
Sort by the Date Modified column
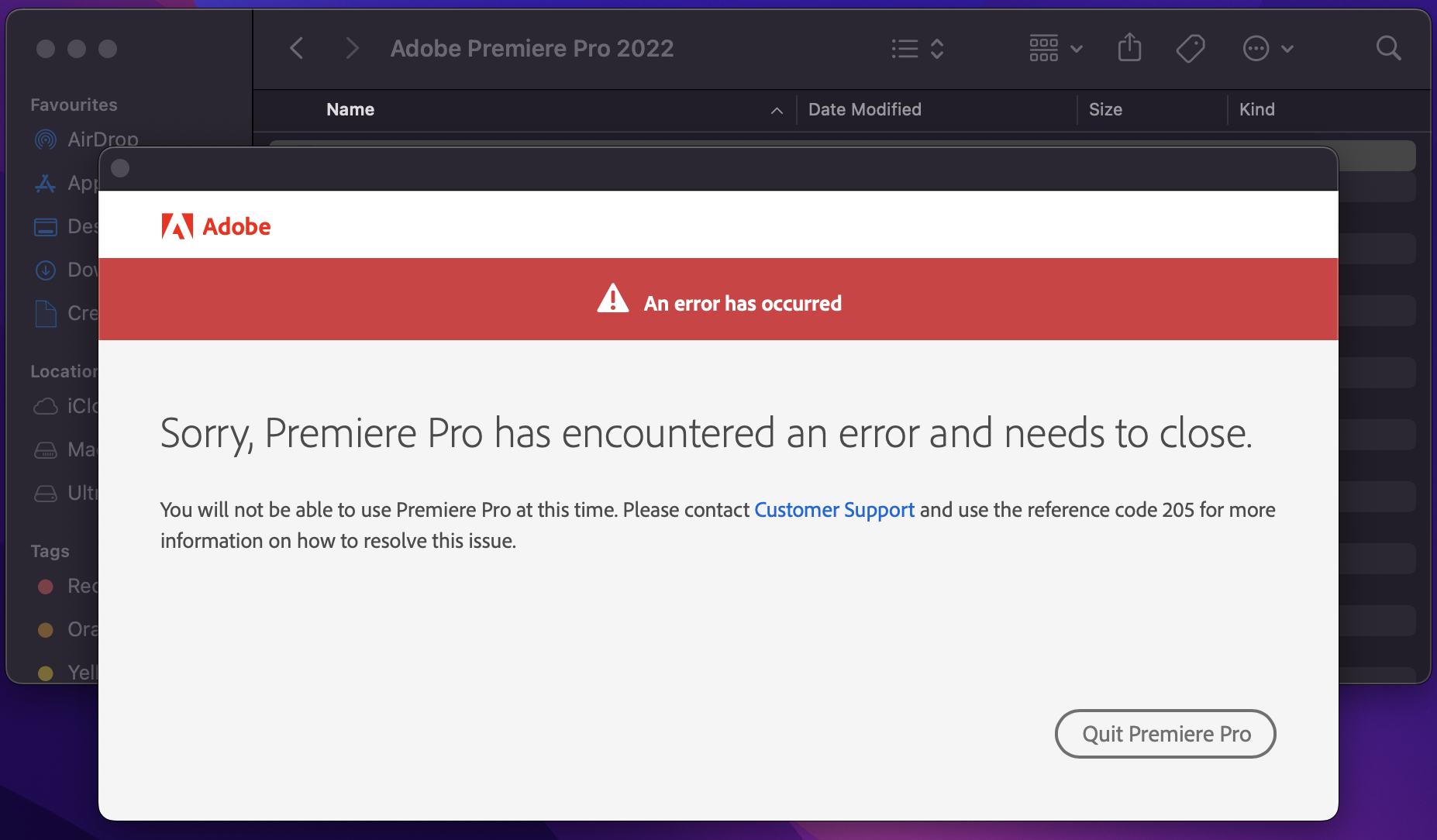[x=864, y=109]
